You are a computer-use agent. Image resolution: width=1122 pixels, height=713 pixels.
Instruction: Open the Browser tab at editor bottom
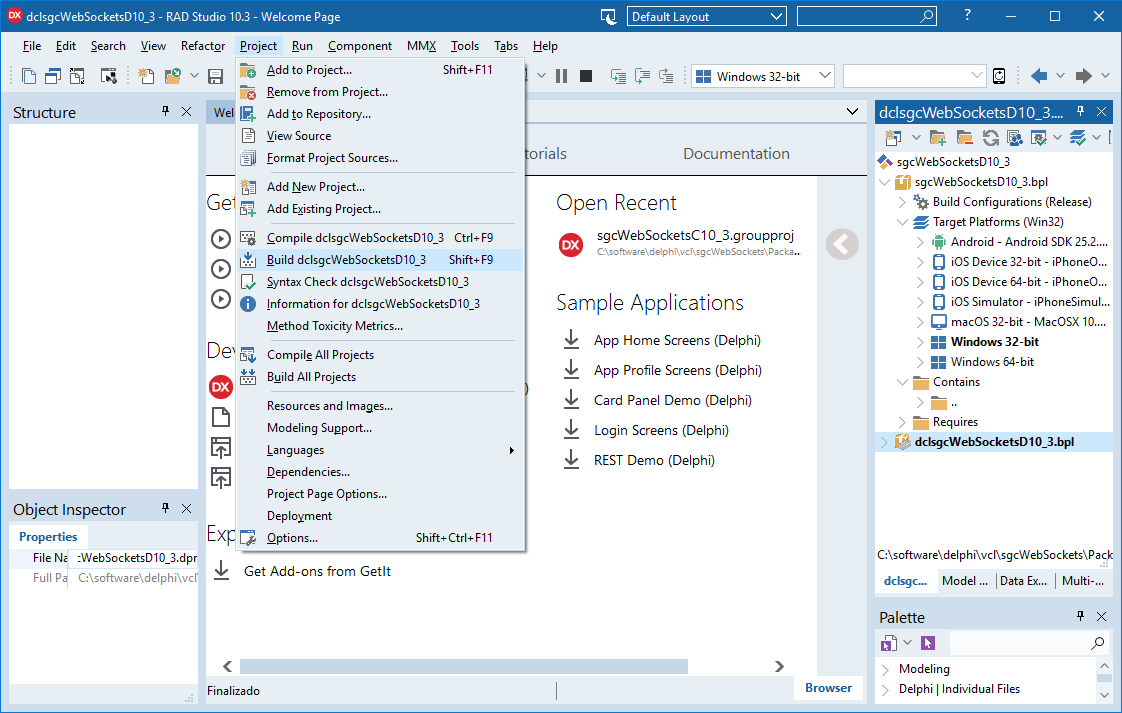tap(828, 688)
